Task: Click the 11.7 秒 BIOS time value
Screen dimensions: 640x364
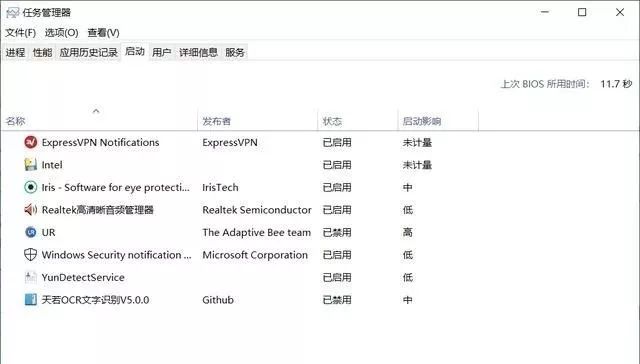Action: (616, 84)
